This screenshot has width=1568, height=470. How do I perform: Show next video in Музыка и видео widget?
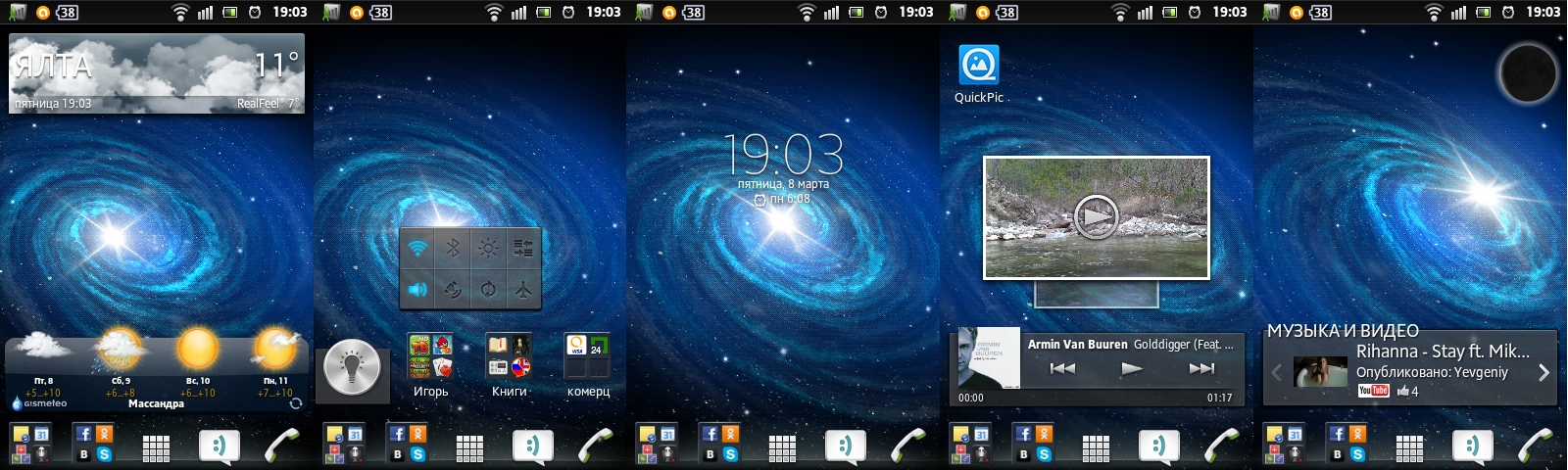click(1543, 372)
